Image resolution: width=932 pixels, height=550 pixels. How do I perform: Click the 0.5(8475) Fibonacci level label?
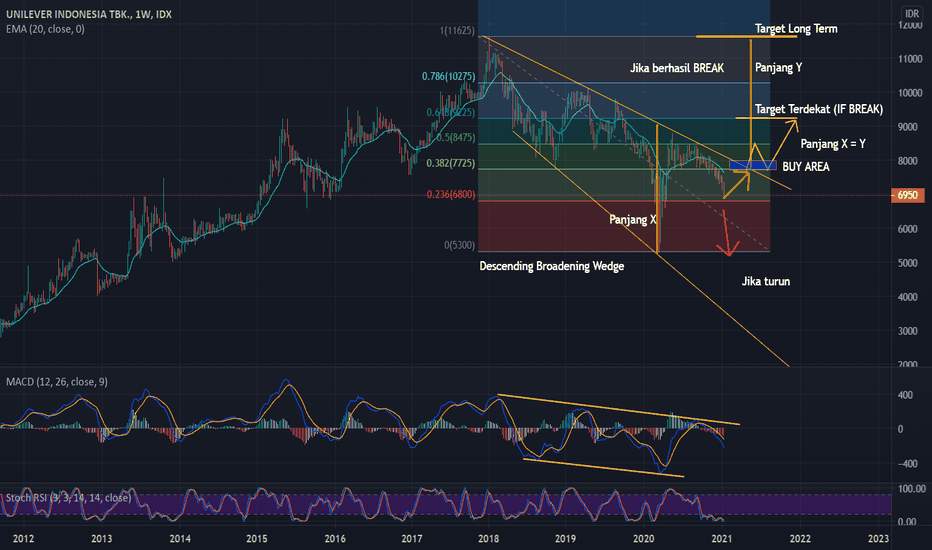[455, 137]
